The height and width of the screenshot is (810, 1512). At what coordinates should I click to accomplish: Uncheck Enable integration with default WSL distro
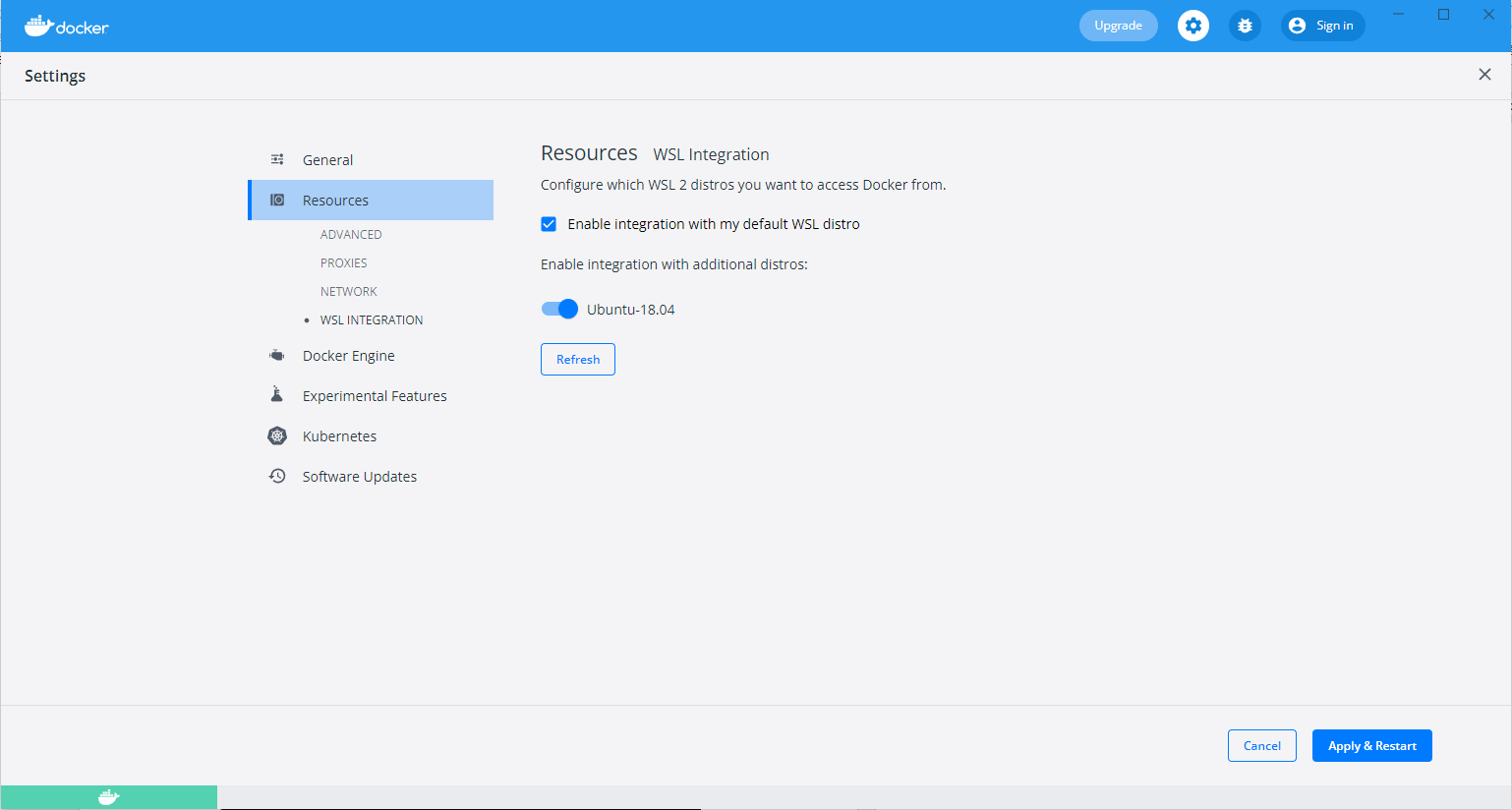coord(549,224)
